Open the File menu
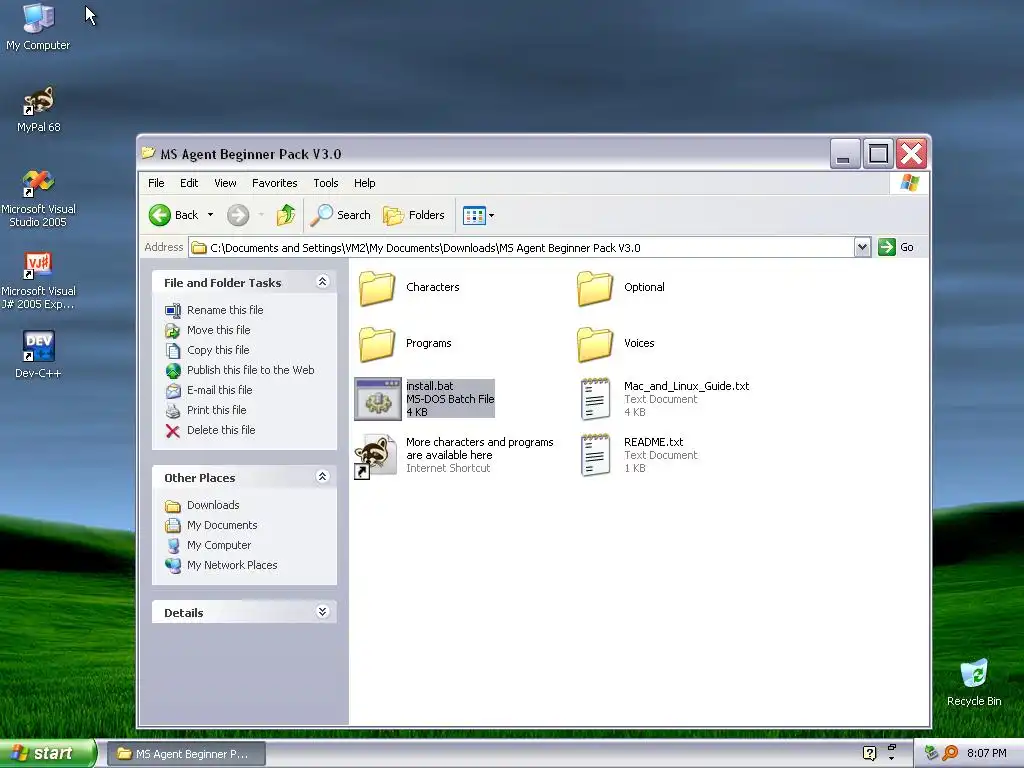Screen dimensions: 1024x768 (x=156, y=183)
